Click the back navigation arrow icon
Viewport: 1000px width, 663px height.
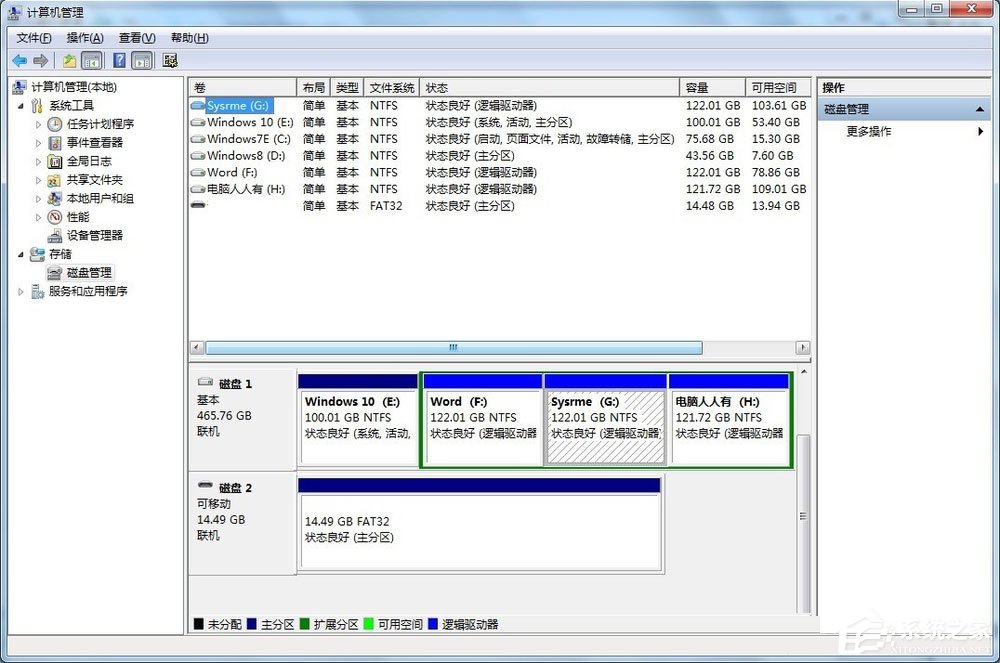20,60
